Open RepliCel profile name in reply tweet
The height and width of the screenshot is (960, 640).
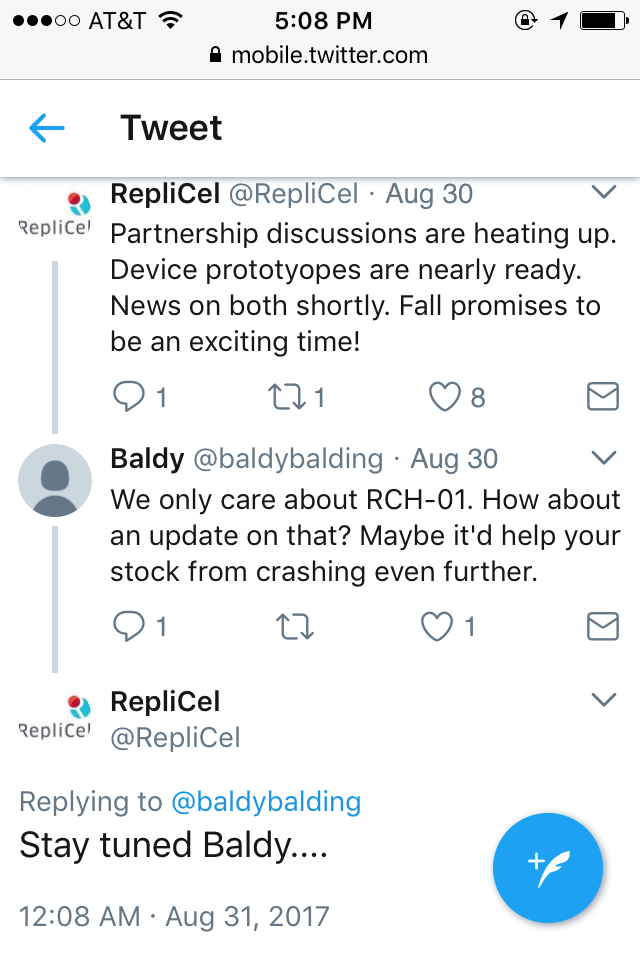[165, 701]
